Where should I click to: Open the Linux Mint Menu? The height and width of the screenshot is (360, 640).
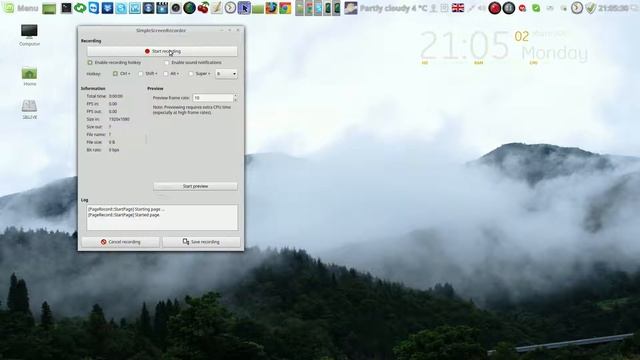pos(20,8)
